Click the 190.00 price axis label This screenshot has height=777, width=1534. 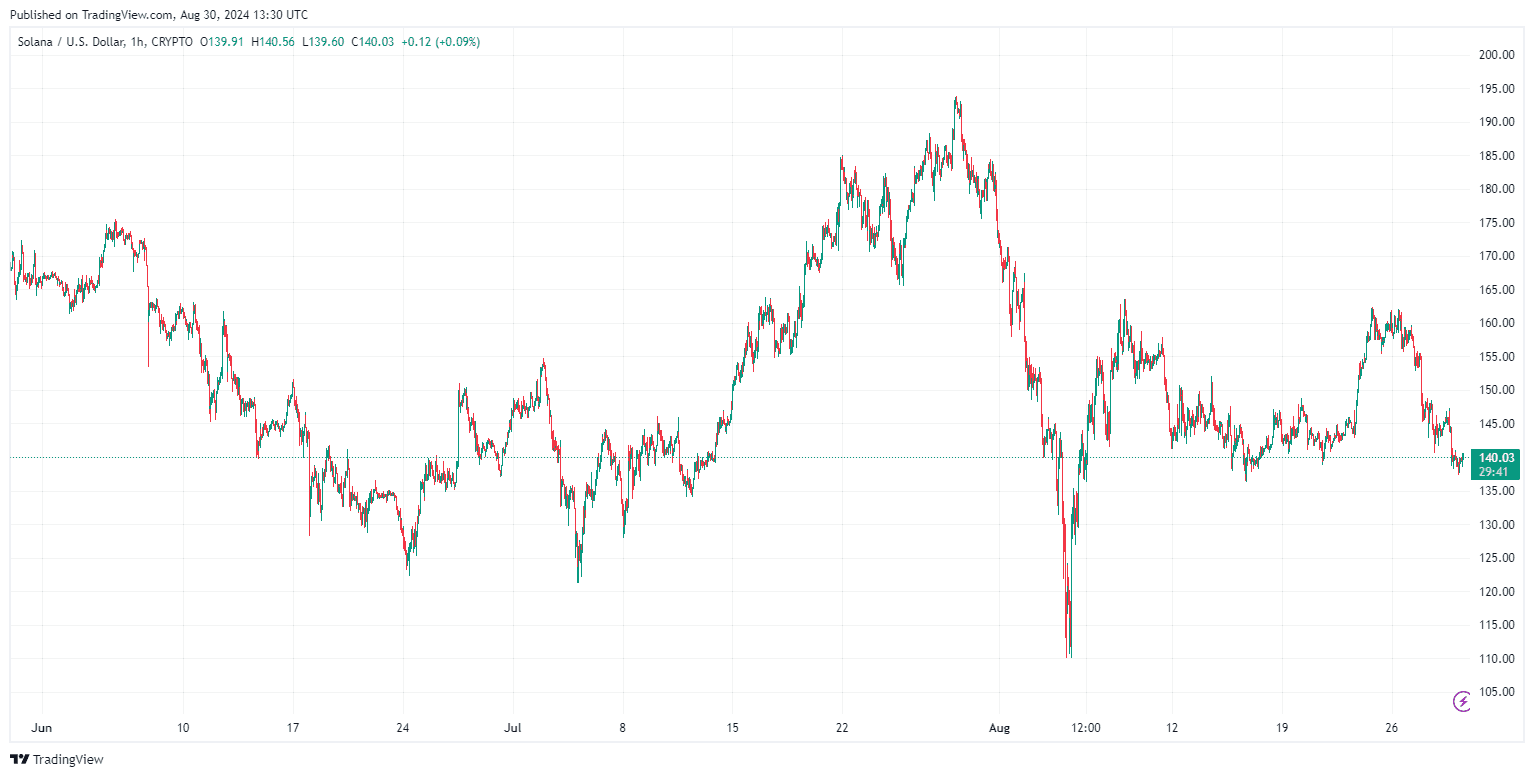(x=1496, y=122)
